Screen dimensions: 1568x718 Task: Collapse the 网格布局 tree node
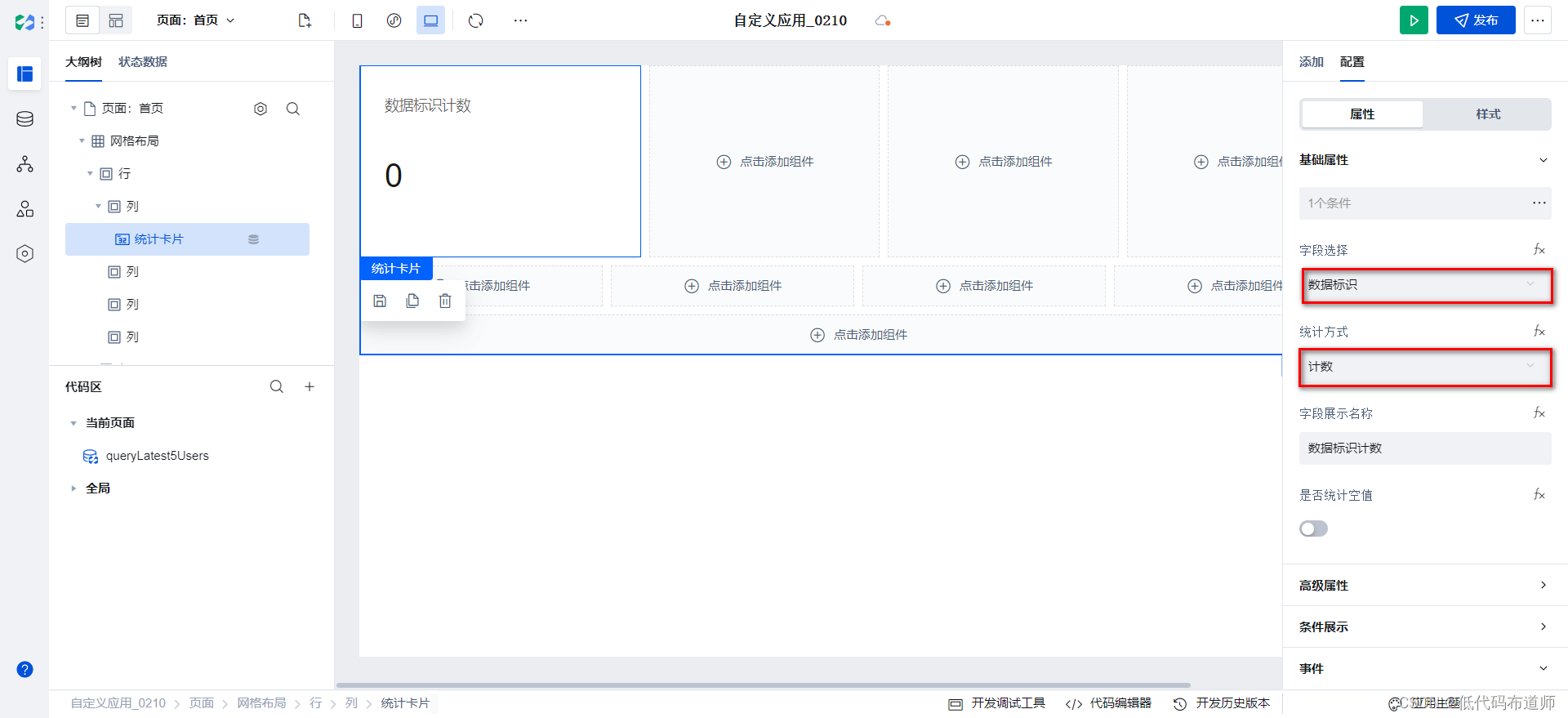pyautogui.click(x=82, y=141)
